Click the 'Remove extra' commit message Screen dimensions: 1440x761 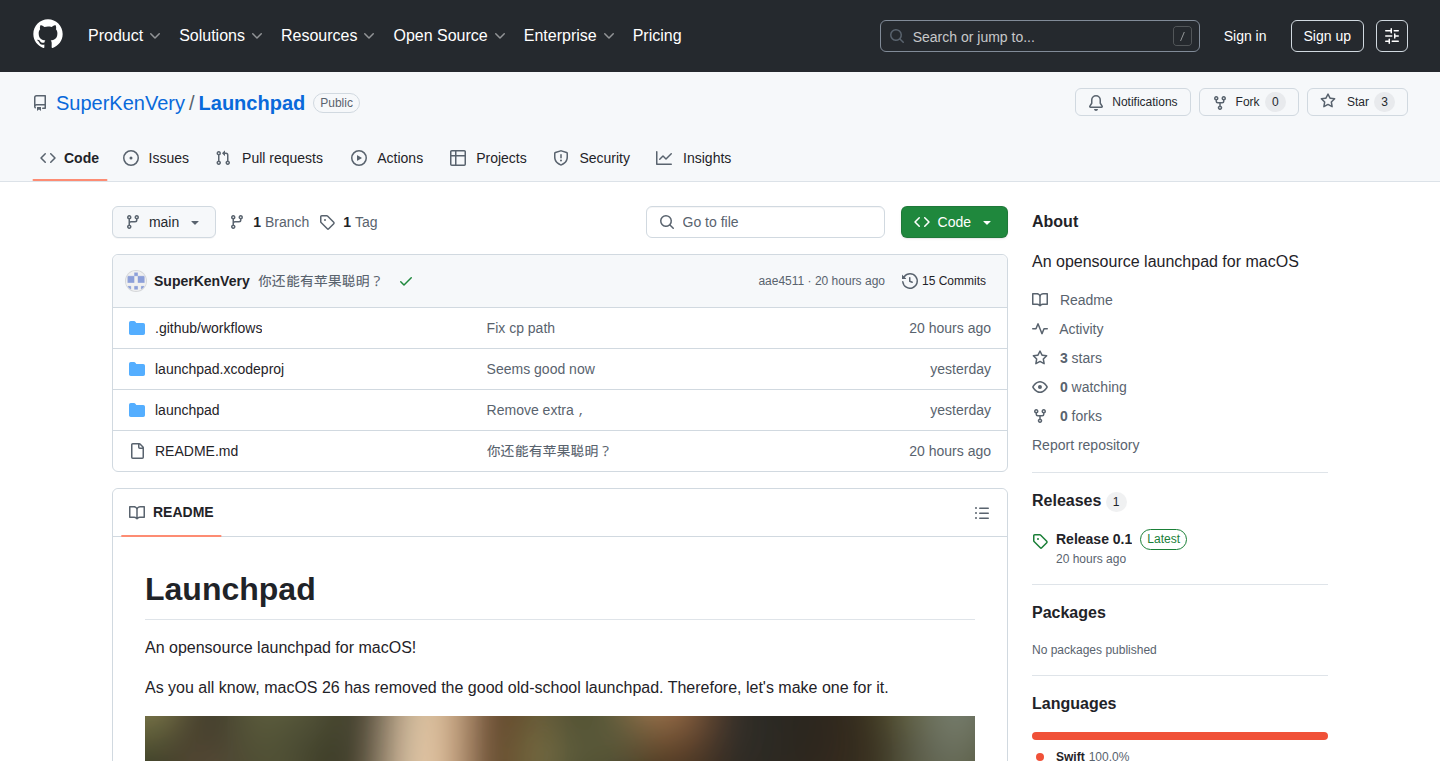click(x=535, y=410)
